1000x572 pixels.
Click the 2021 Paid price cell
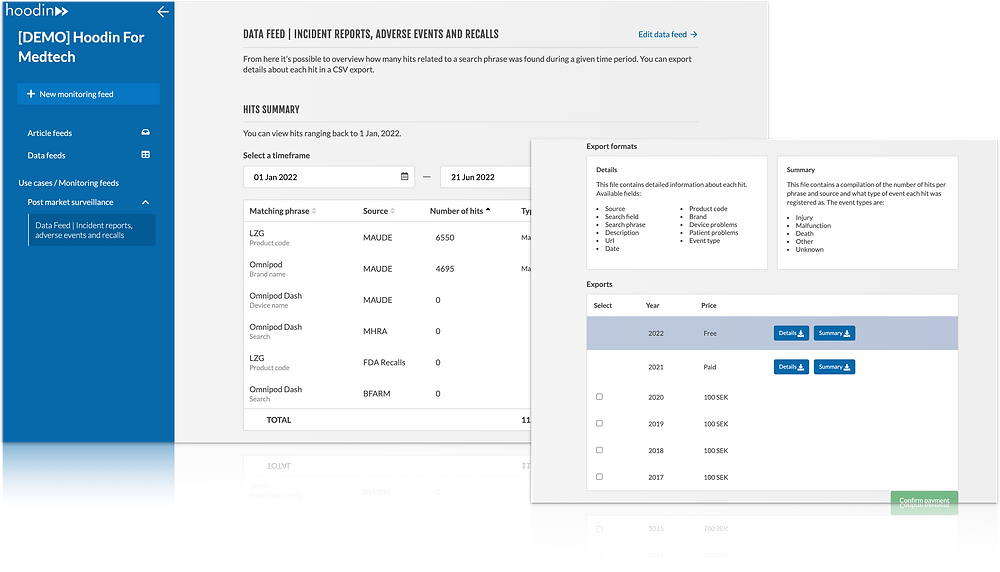click(709, 367)
